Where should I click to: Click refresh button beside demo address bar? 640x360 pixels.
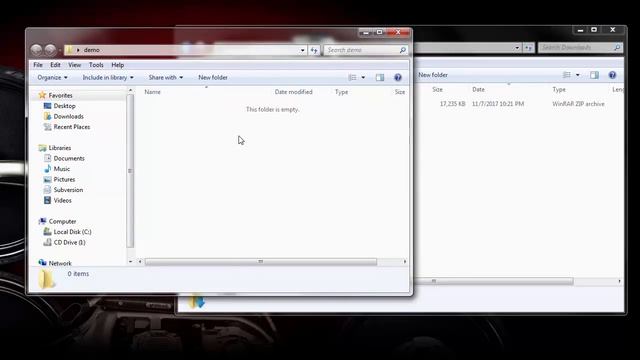tap(314, 50)
